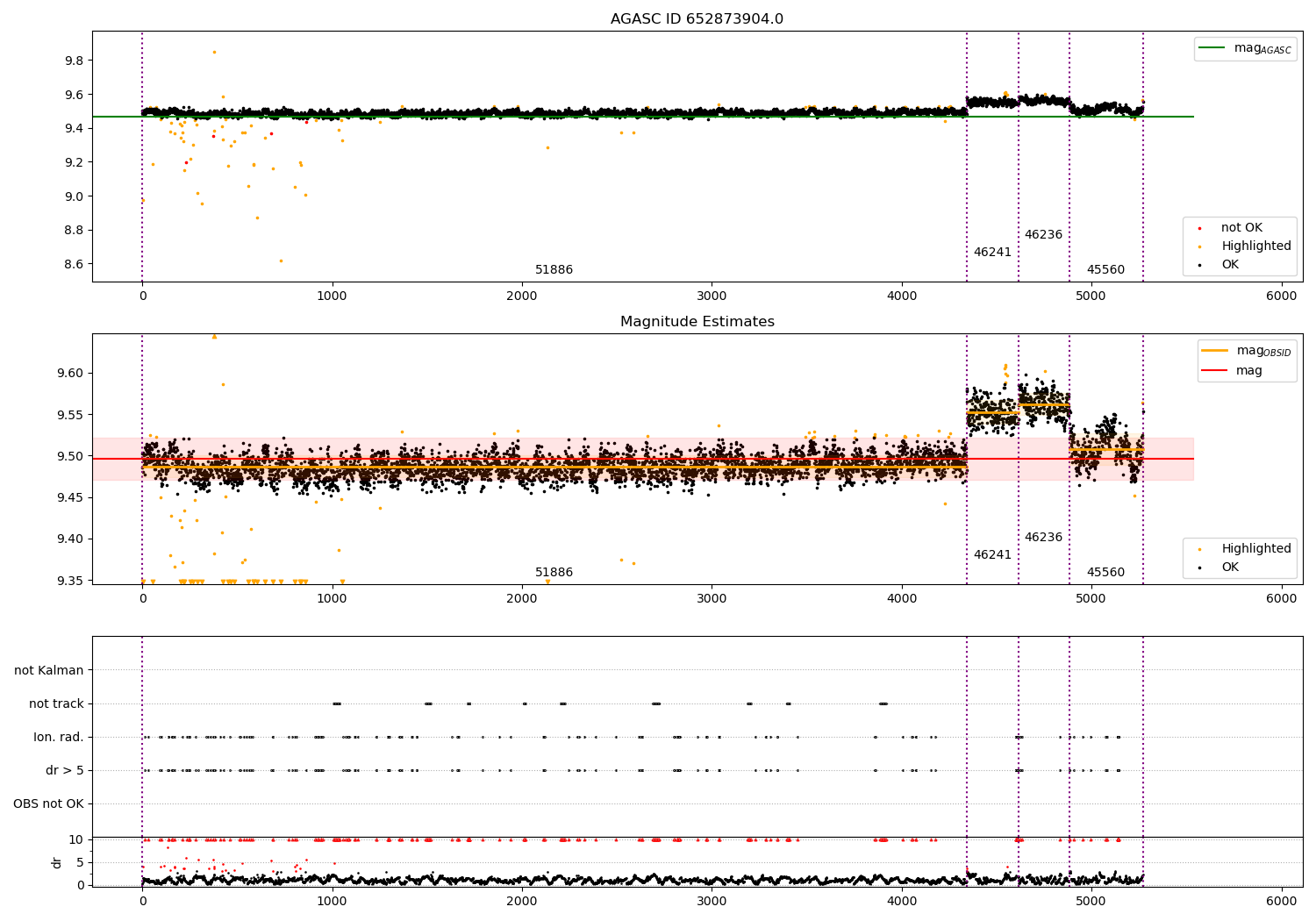Click y-axis tick 8.6 on AGASC plot
The width and height of the screenshot is (1316, 921).
(x=74, y=264)
